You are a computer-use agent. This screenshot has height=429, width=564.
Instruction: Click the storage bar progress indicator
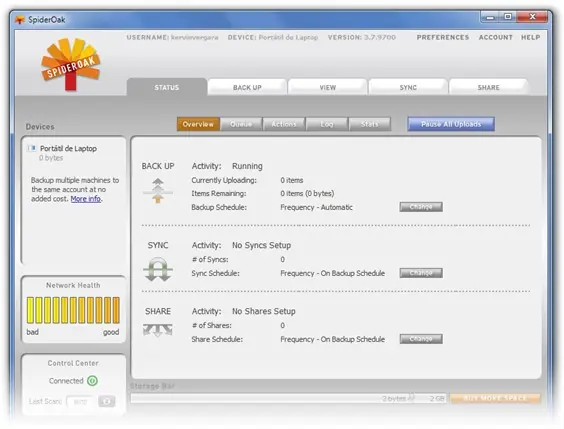tap(288, 398)
